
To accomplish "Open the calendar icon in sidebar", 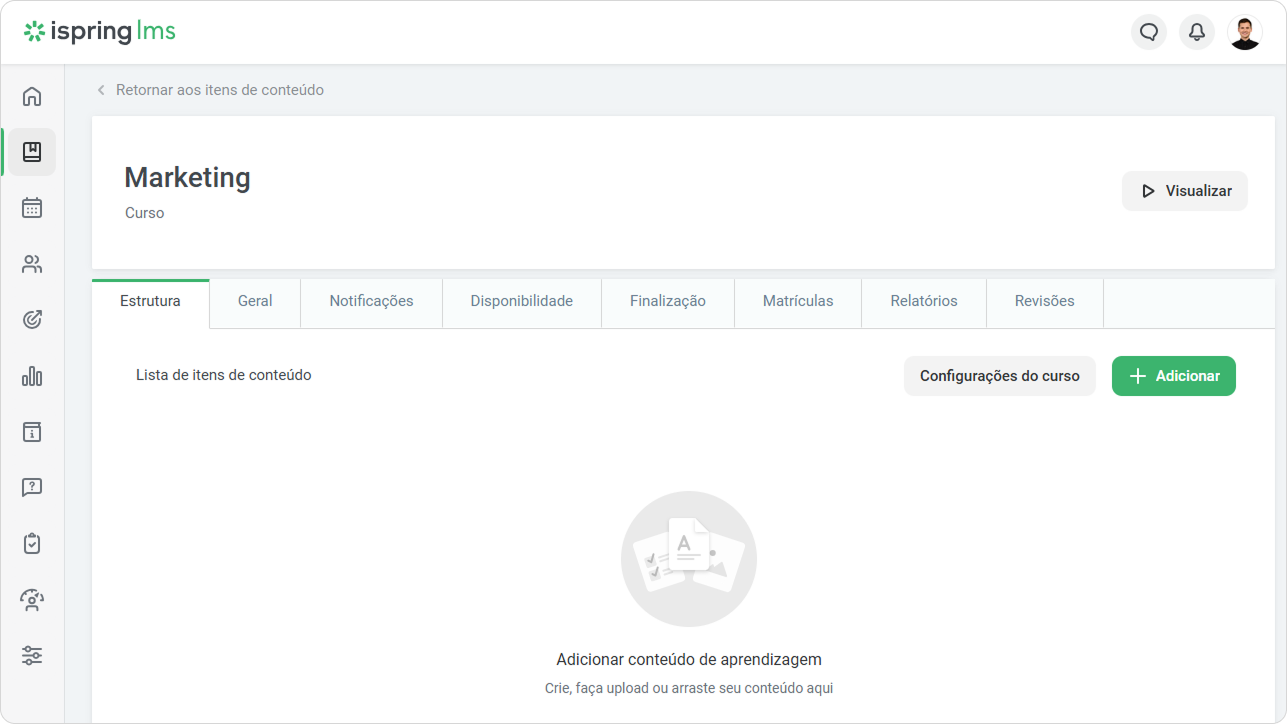I will pos(32,208).
